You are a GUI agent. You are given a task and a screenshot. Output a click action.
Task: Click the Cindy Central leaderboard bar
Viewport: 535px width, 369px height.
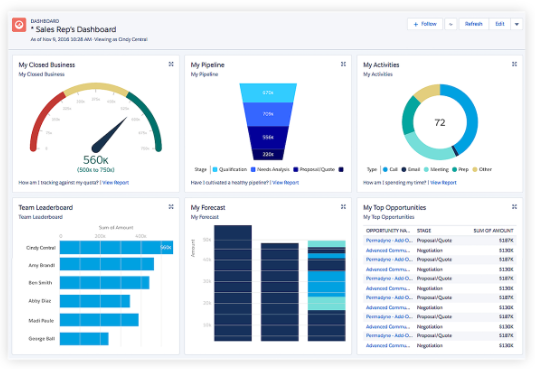click(x=116, y=247)
